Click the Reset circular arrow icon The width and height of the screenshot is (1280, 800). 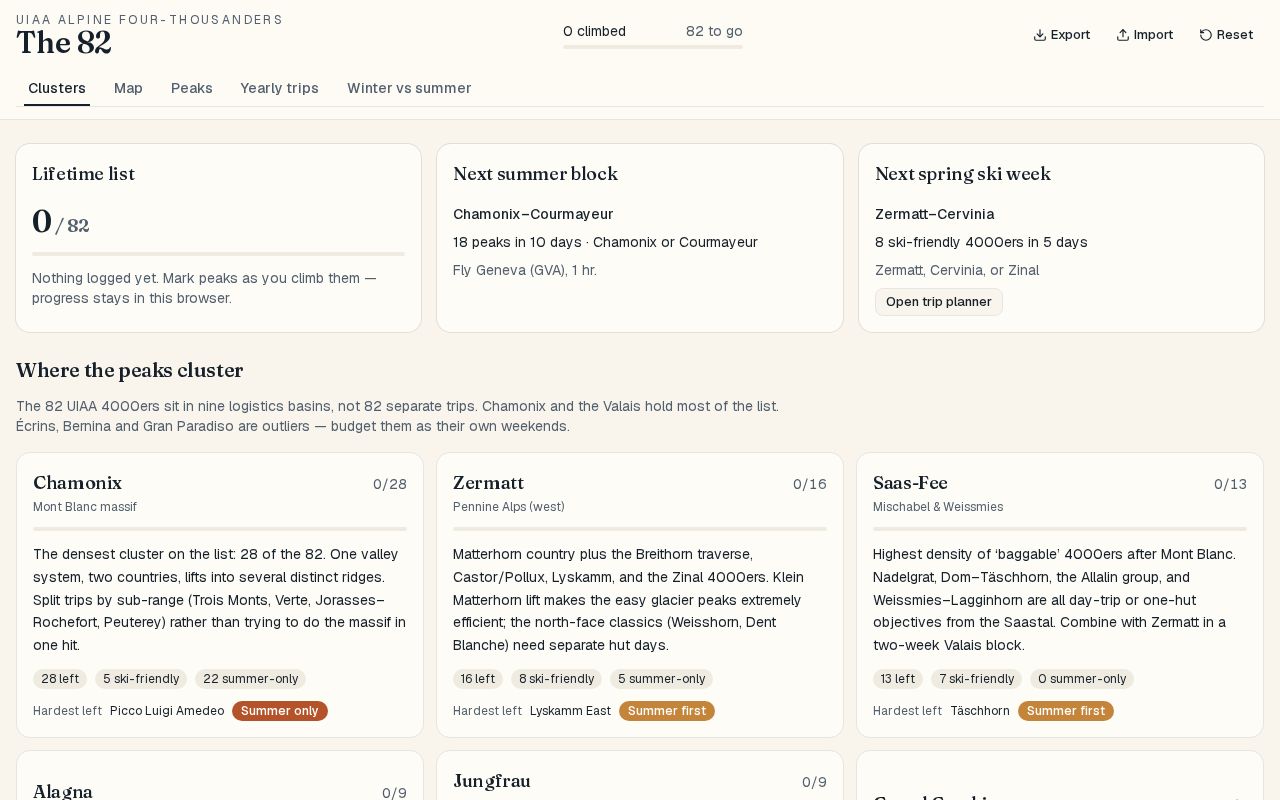[1206, 35]
